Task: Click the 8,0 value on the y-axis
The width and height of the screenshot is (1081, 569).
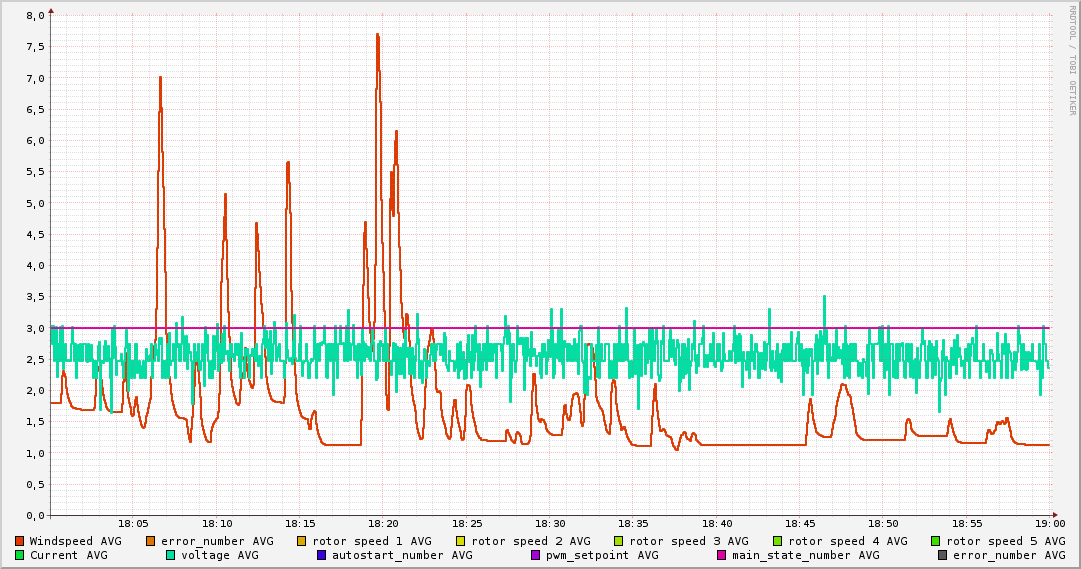Action: 34,16
